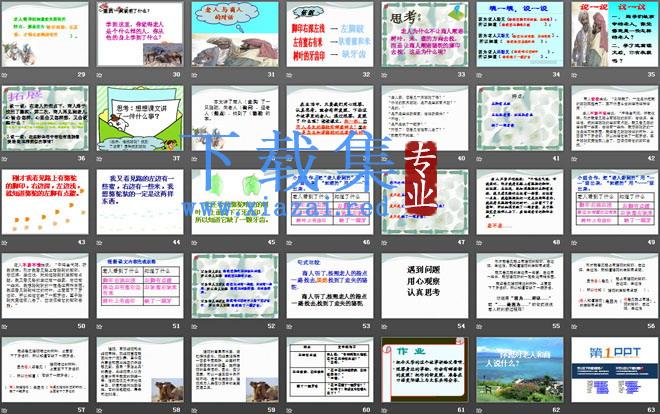Click the animation star icon under slide 35
The height and width of the screenshot is (414, 660).
tap(574, 74)
